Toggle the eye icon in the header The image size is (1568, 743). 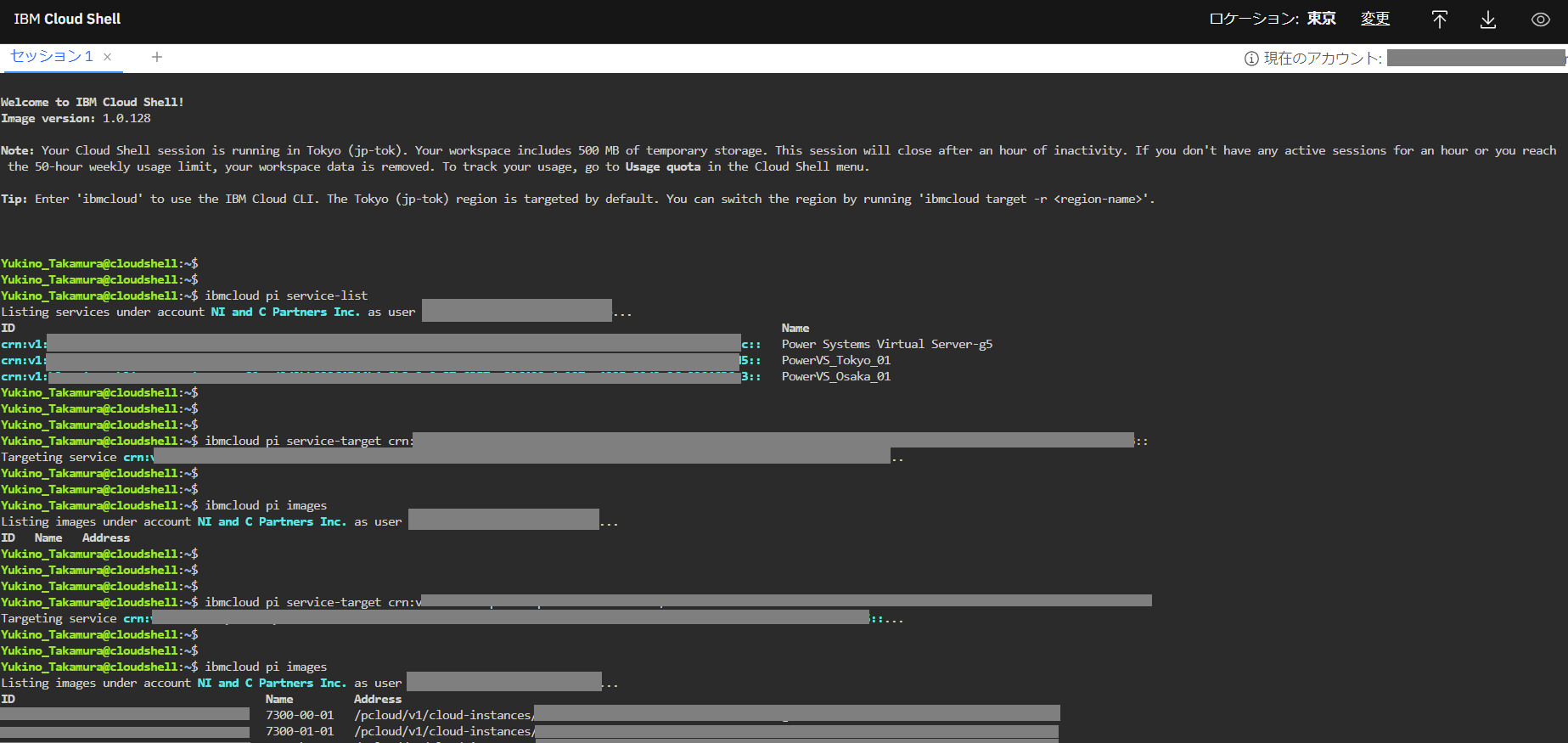(1540, 20)
